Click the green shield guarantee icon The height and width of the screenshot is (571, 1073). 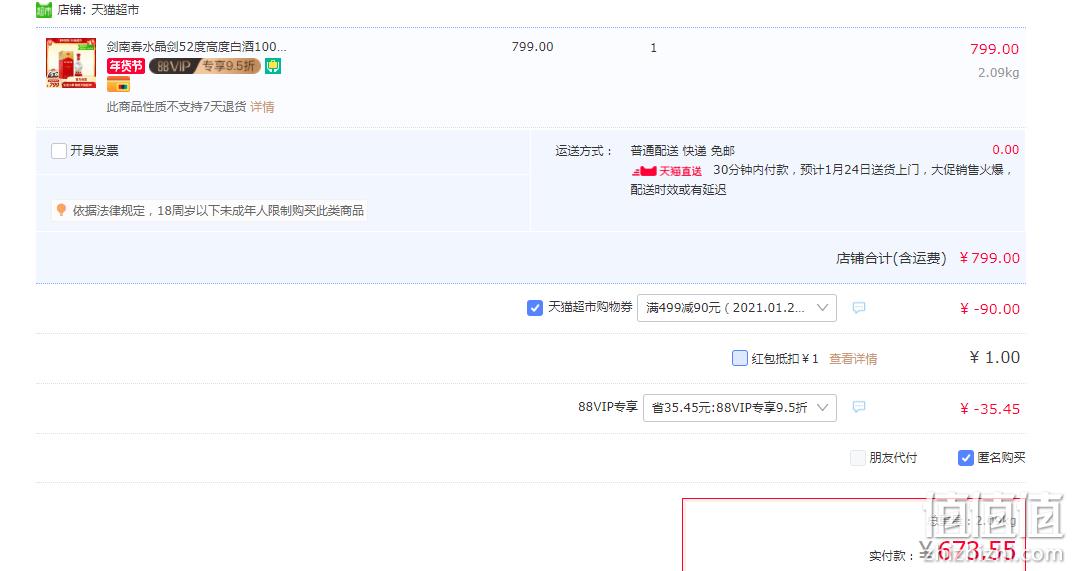273,66
